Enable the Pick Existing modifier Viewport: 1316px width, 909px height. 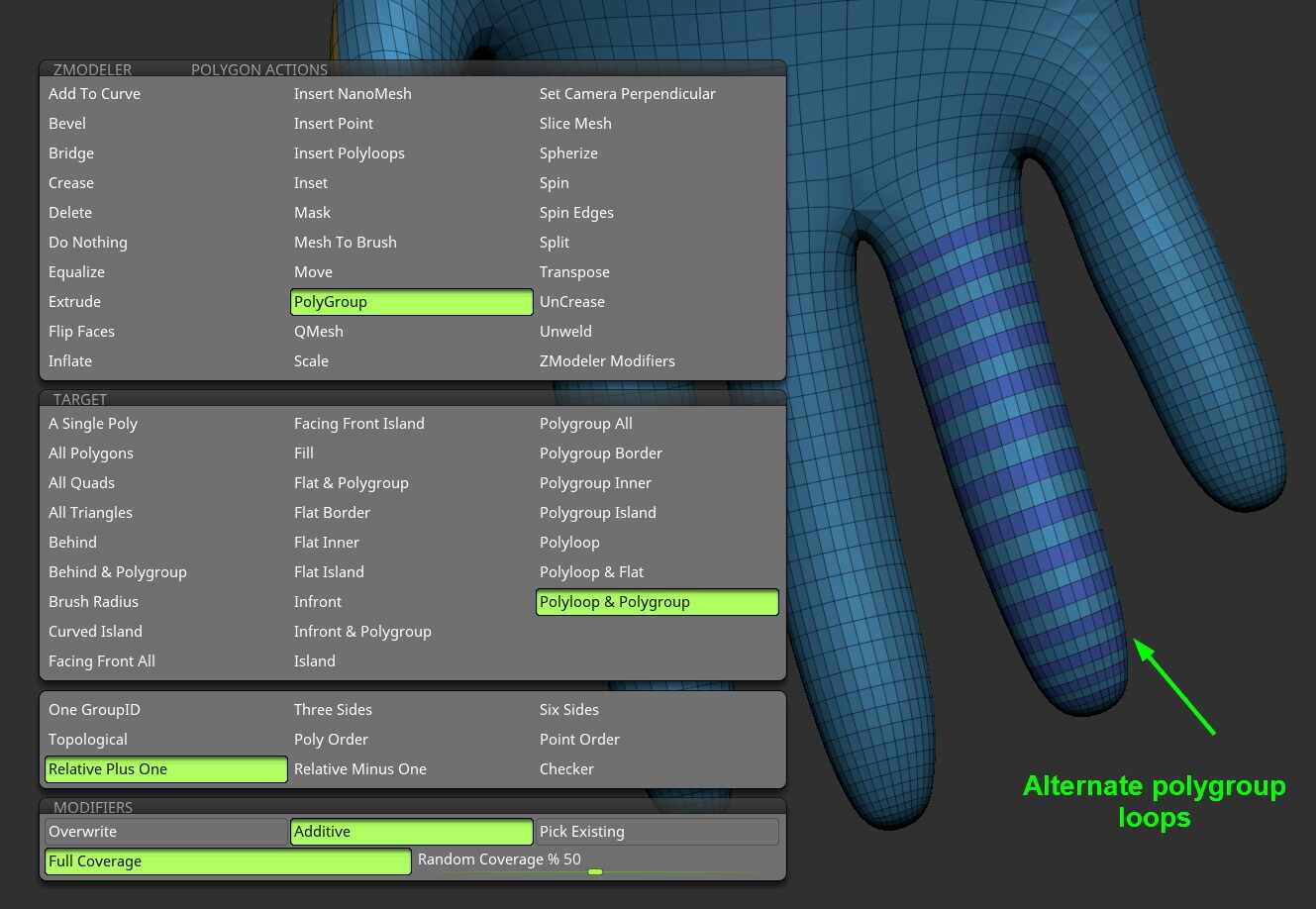pos(657,832)
